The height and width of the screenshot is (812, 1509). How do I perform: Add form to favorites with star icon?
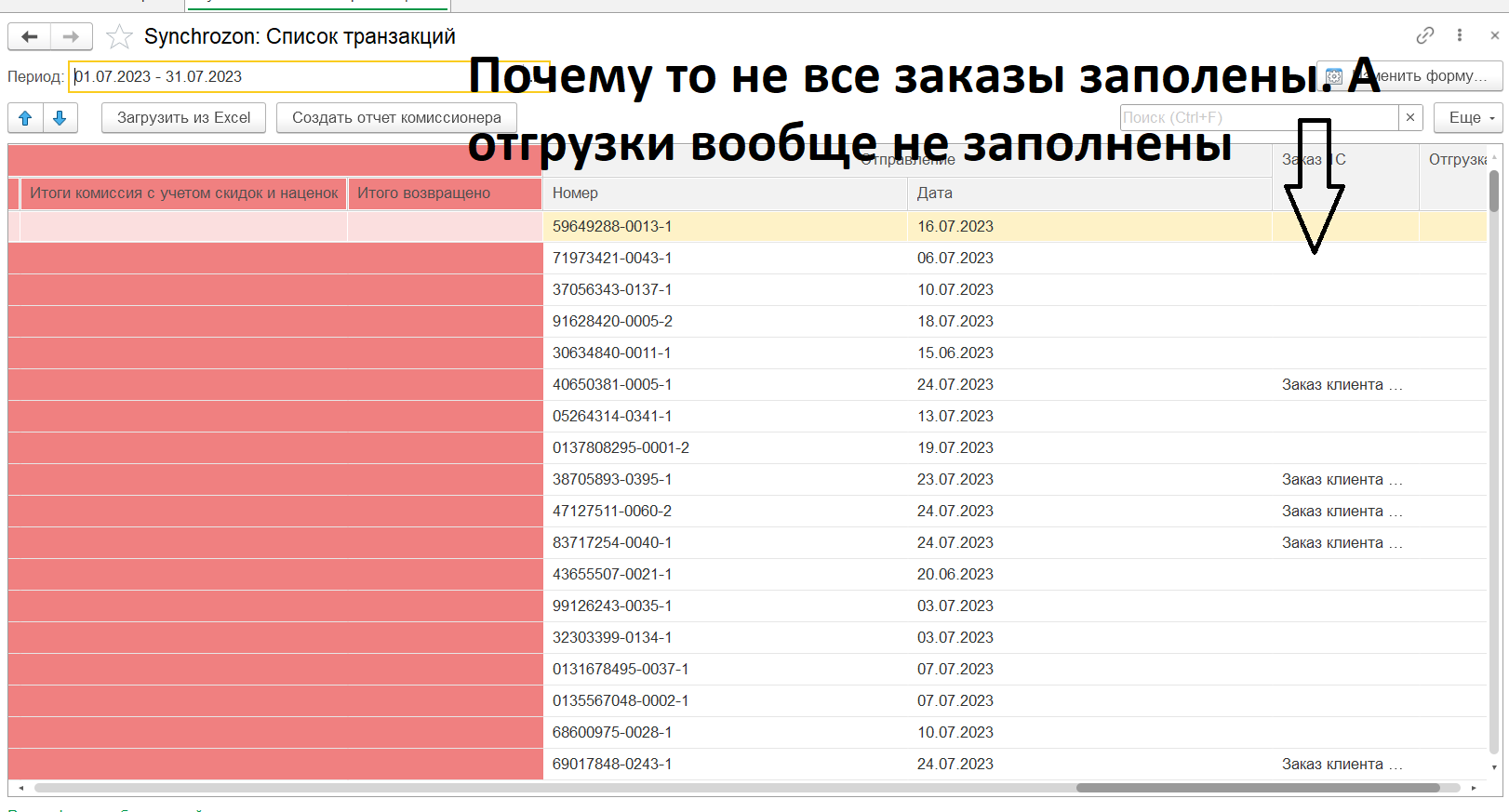point(119,37)
